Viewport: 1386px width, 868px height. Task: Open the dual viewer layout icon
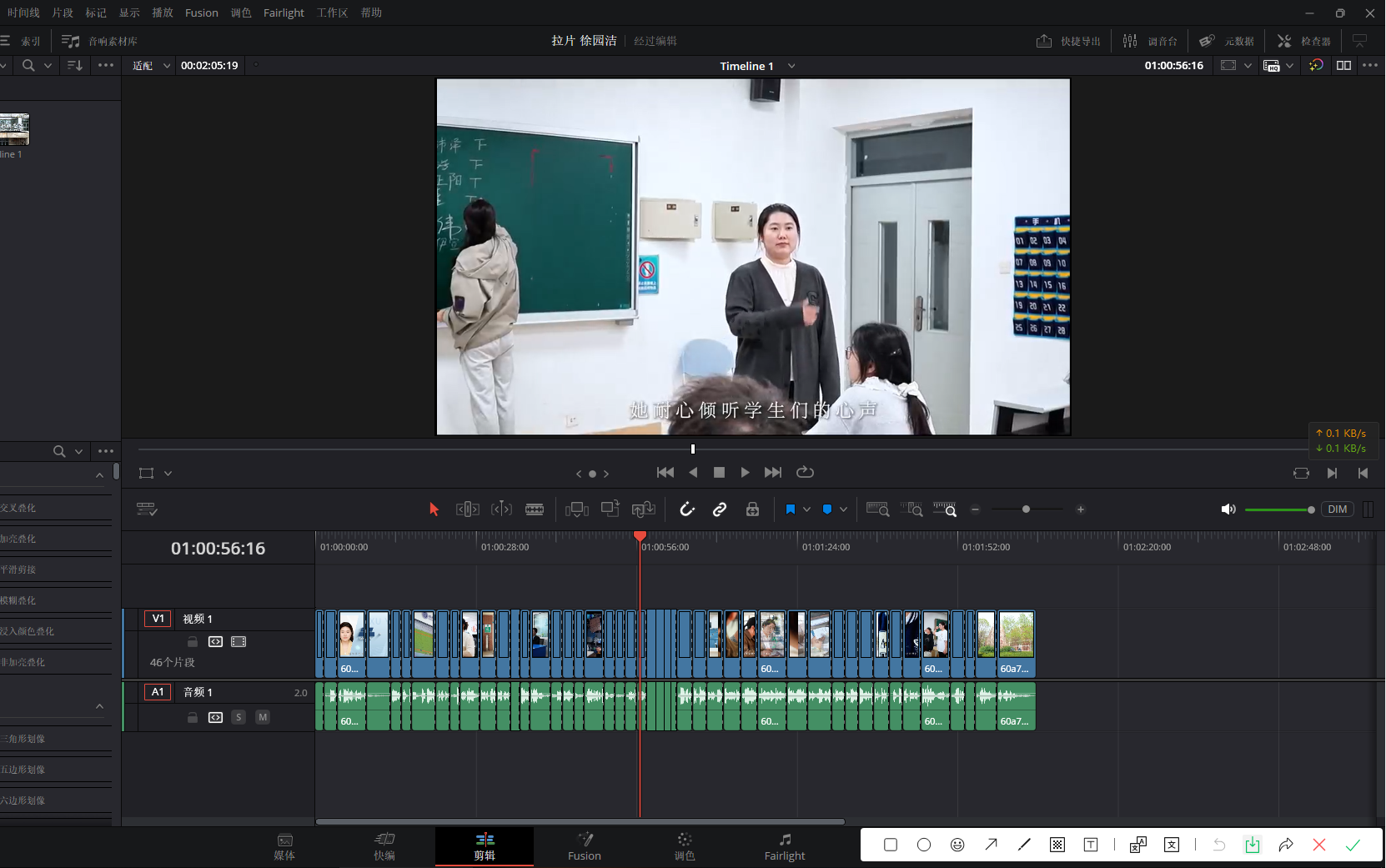click(1343, 65)
